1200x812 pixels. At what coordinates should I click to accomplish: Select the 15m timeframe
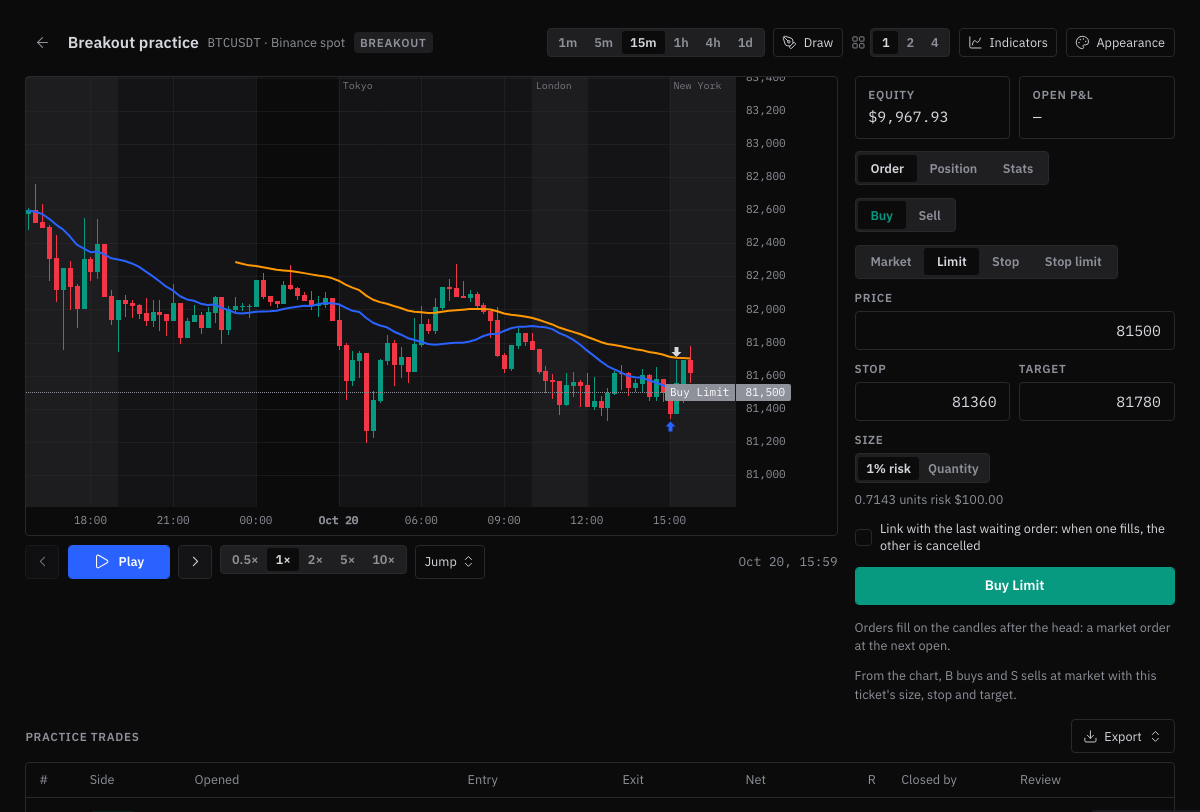(643, 43)
